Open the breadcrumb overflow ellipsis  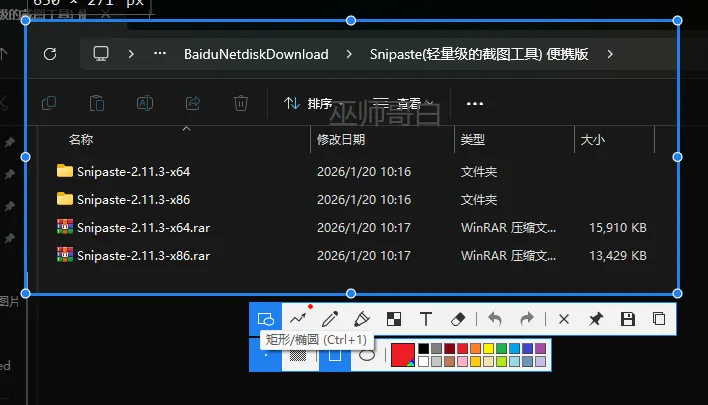click(160, 54)
